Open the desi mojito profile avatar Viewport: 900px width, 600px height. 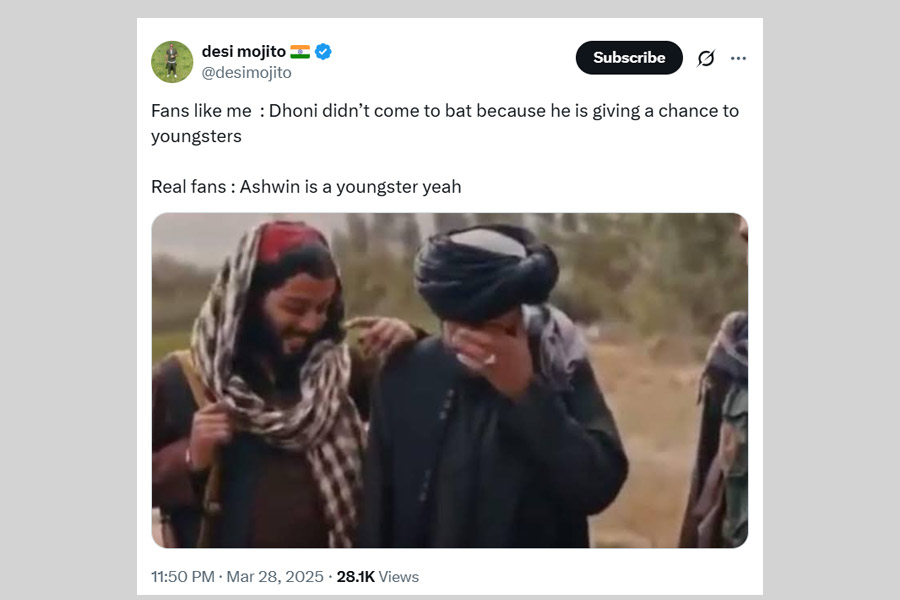172,62
